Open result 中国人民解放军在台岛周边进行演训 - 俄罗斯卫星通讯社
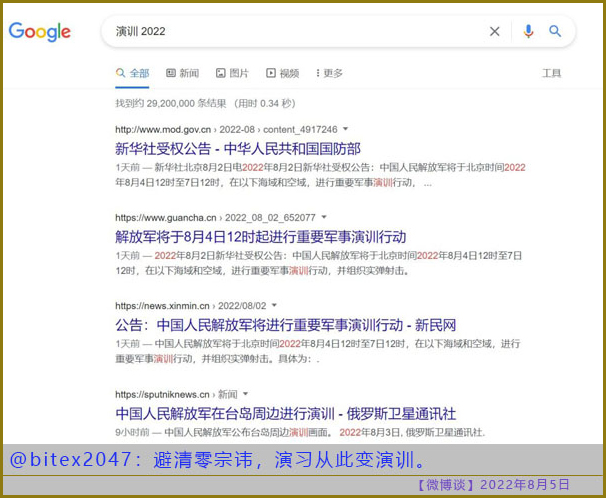This screenshot has height=498, width=606. 286,414
